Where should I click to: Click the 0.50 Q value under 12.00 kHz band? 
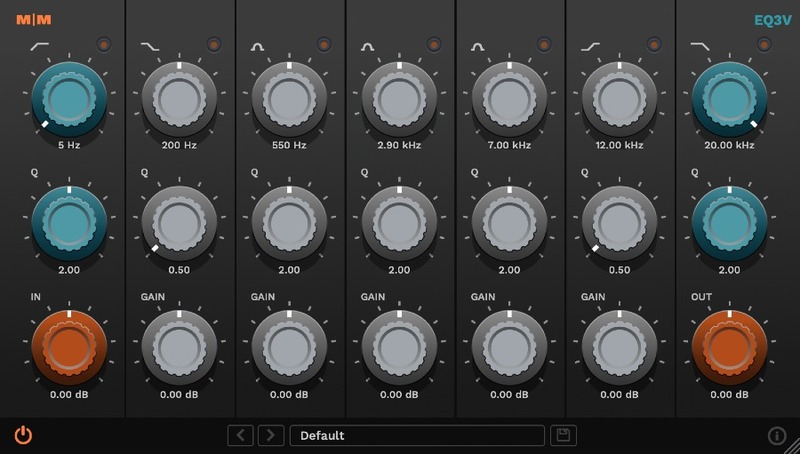(x=619, y=270)
